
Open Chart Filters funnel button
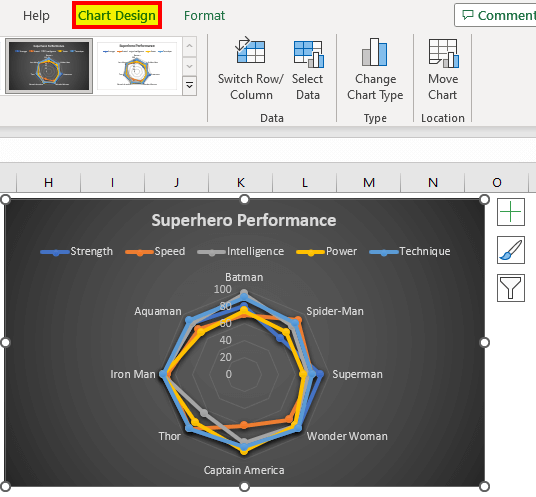click(x=511, y=288)
